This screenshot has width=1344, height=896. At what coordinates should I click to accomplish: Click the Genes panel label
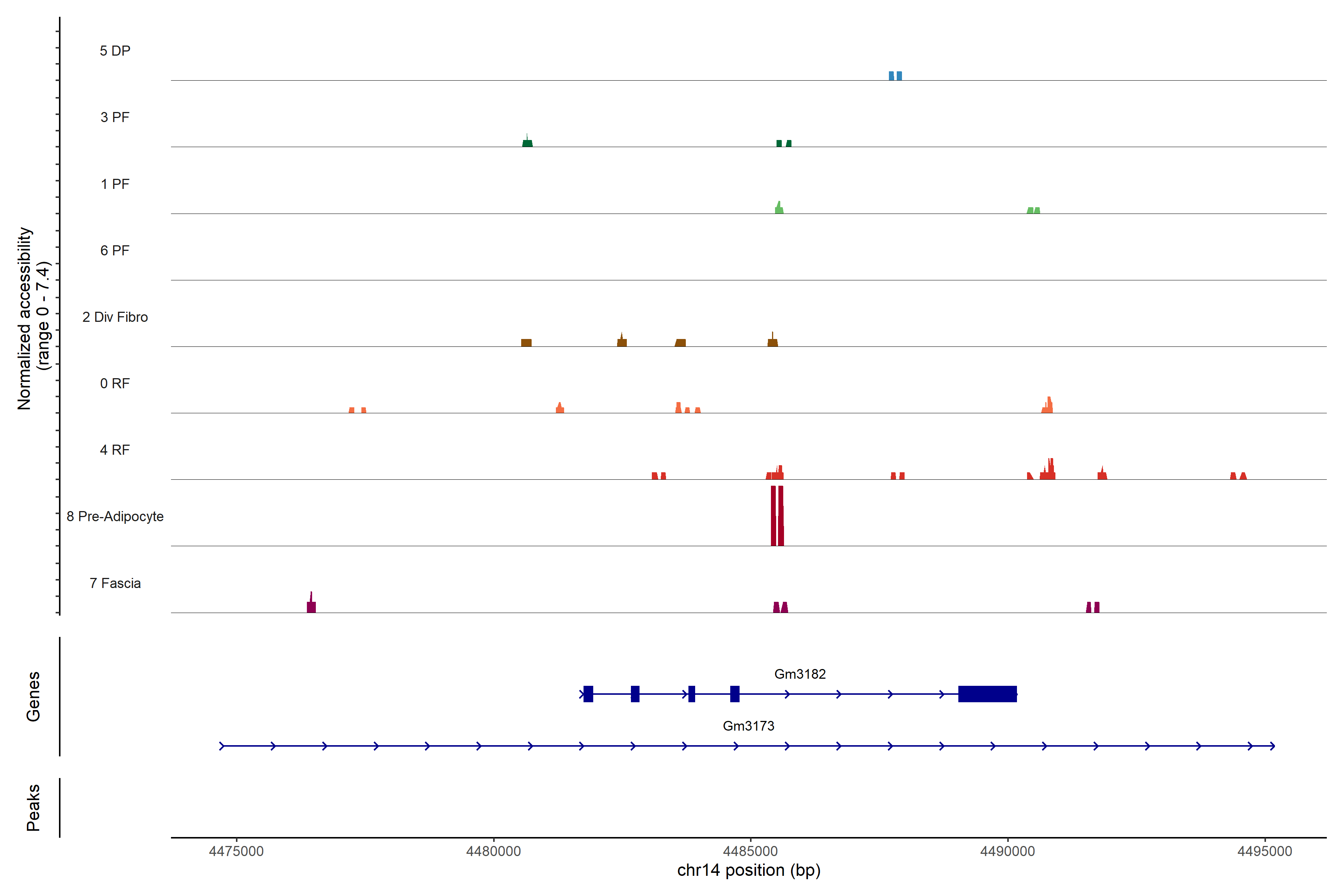point(33,696)
